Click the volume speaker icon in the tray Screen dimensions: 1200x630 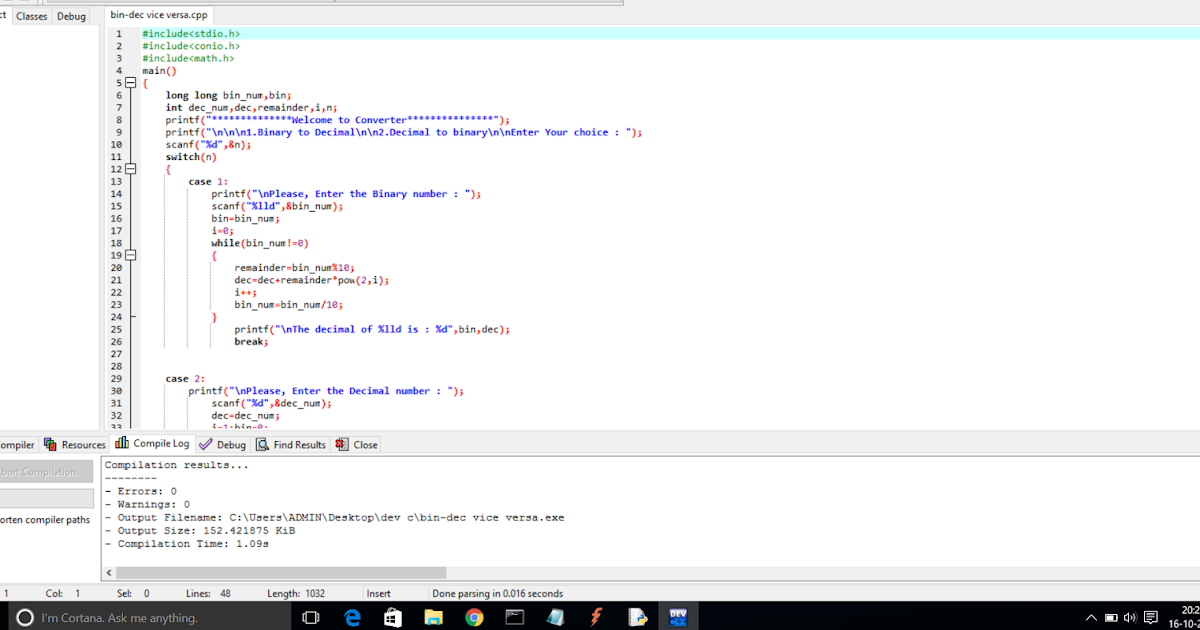pyautogui.click(x=1129, y=617)
